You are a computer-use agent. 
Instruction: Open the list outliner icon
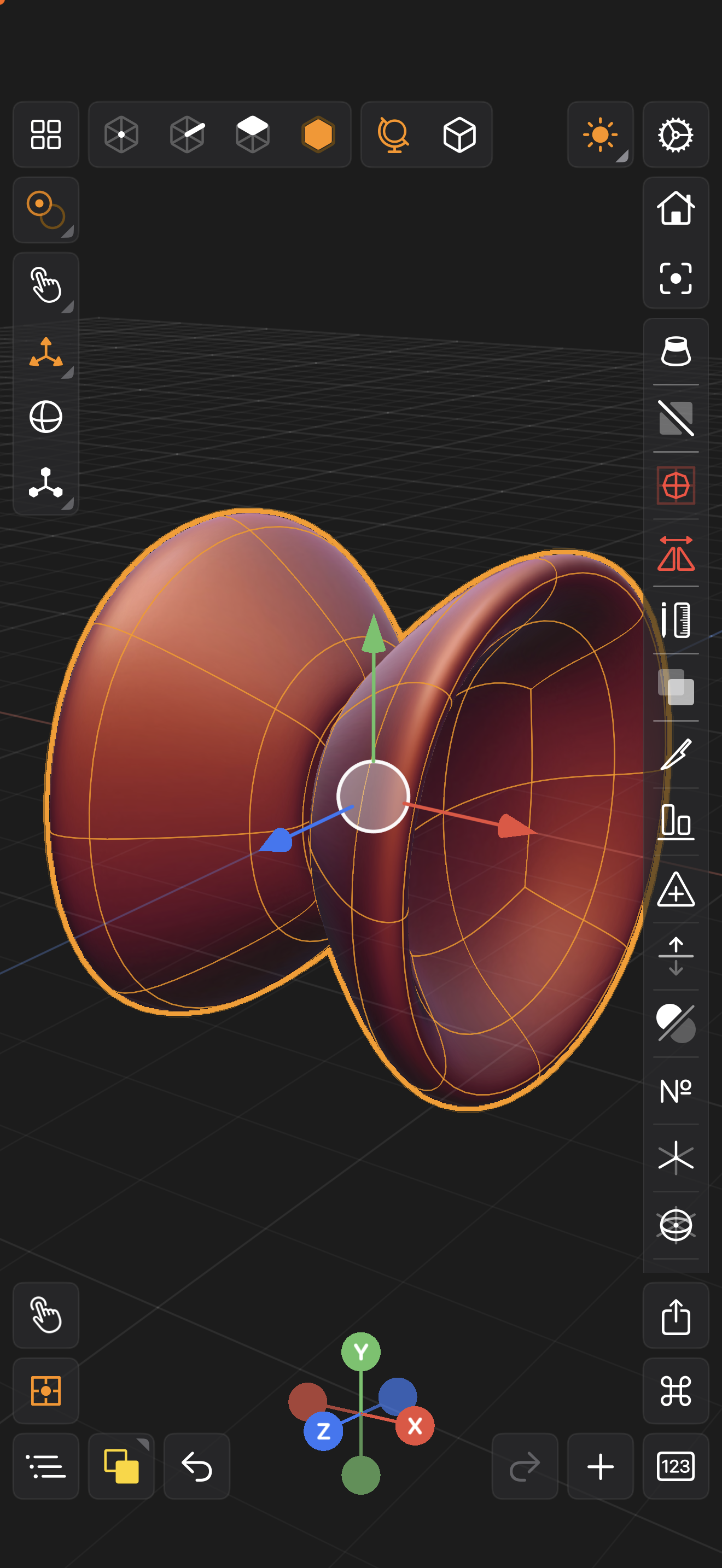(x=45, y=1466)
